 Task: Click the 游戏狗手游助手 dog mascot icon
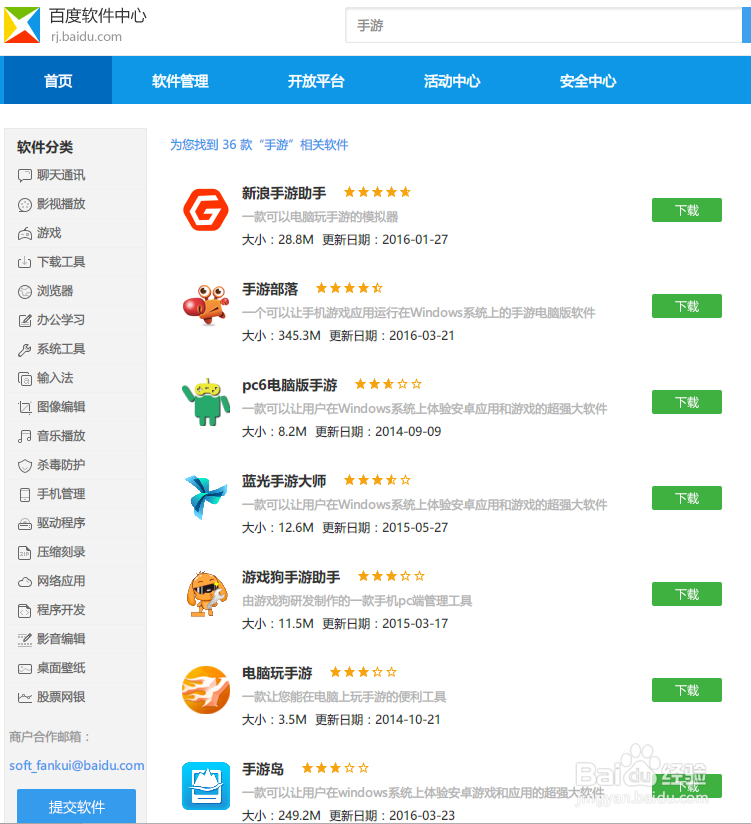click(x=206, y=594)
